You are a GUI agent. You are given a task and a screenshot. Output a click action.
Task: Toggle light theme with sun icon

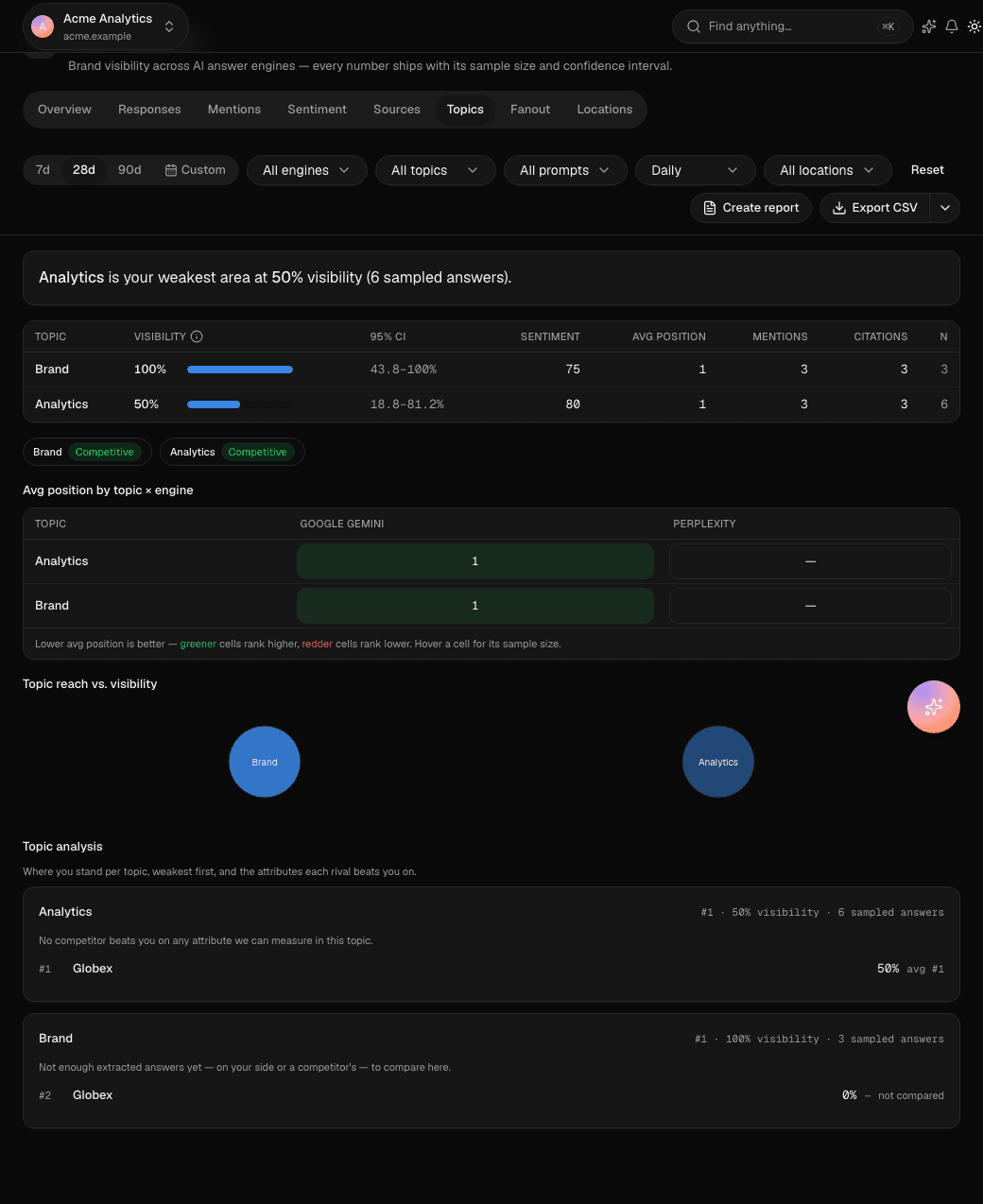tap(974, 26)
